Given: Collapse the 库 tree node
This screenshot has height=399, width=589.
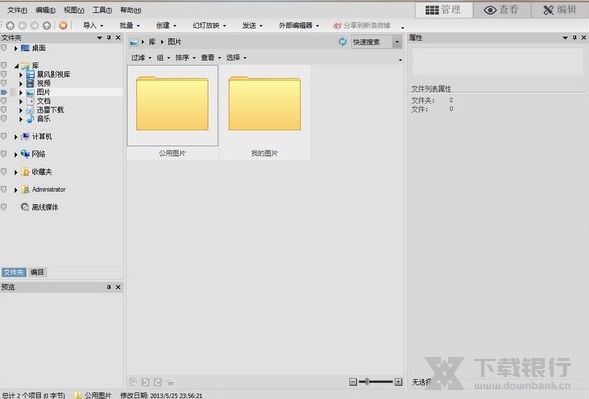Looking at the screenshot, I should (17, 66).
